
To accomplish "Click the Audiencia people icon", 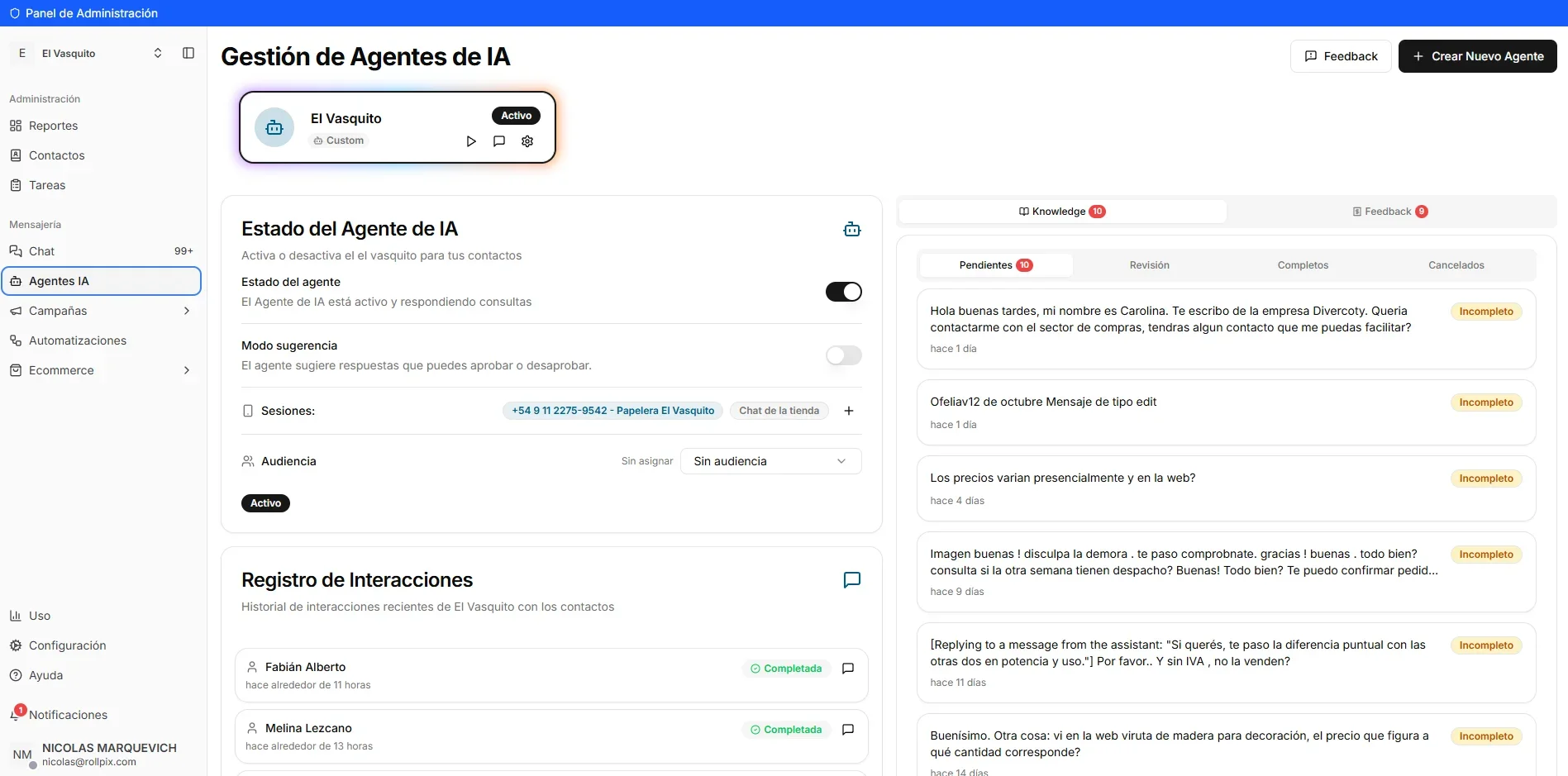I will tap(248, 461).
